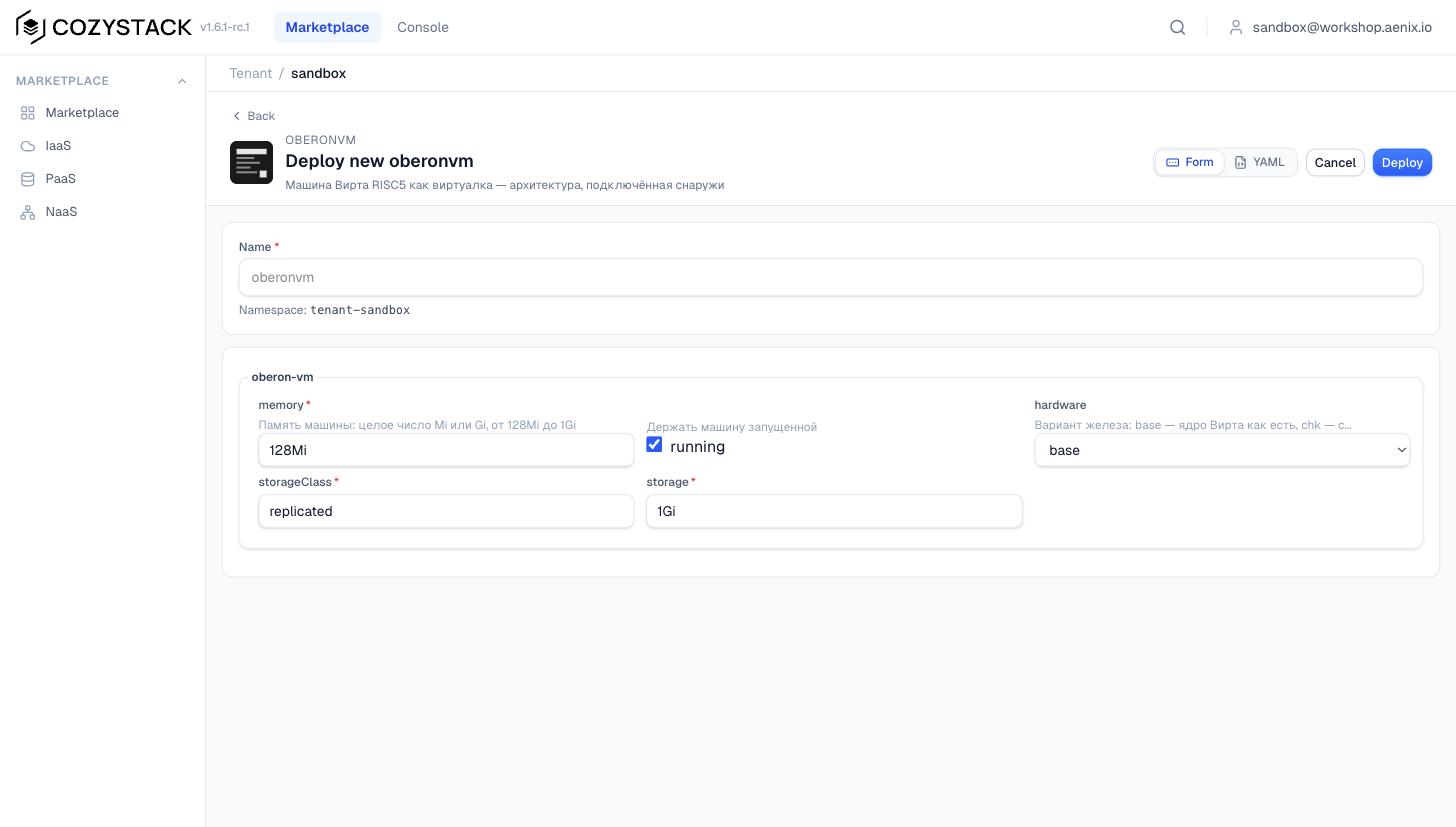Click the 'Держать машину запущенной' hint text
1456x827 pixels.
pyautogui.click(x=732, y=427)
